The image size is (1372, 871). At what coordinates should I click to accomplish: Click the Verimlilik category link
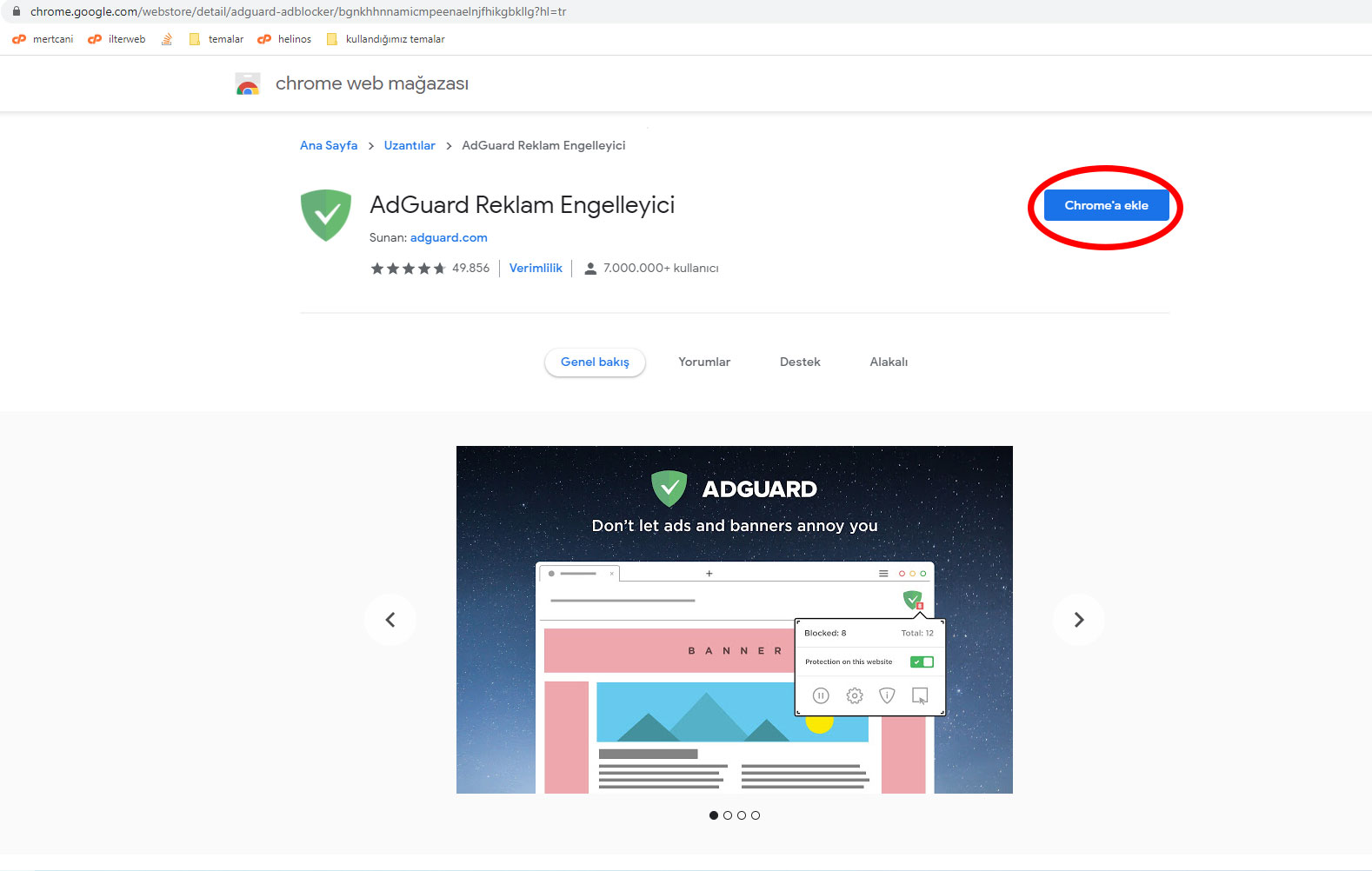point(536,268)
